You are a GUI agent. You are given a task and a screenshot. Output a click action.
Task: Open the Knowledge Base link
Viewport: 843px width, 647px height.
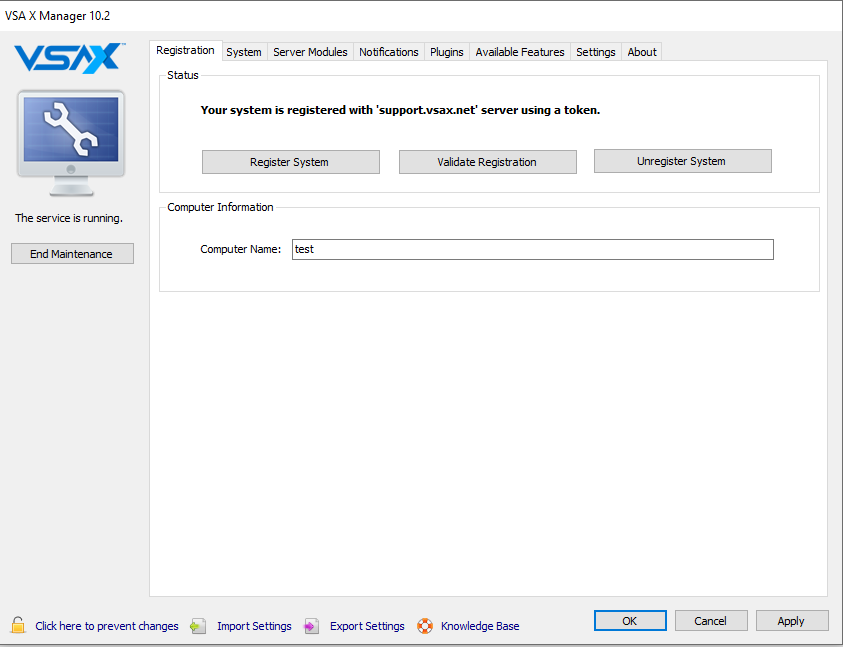[480, 626]
